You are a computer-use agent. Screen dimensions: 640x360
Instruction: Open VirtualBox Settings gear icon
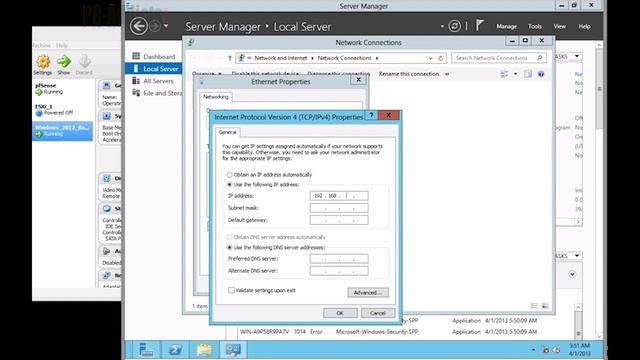pos(43,62)
